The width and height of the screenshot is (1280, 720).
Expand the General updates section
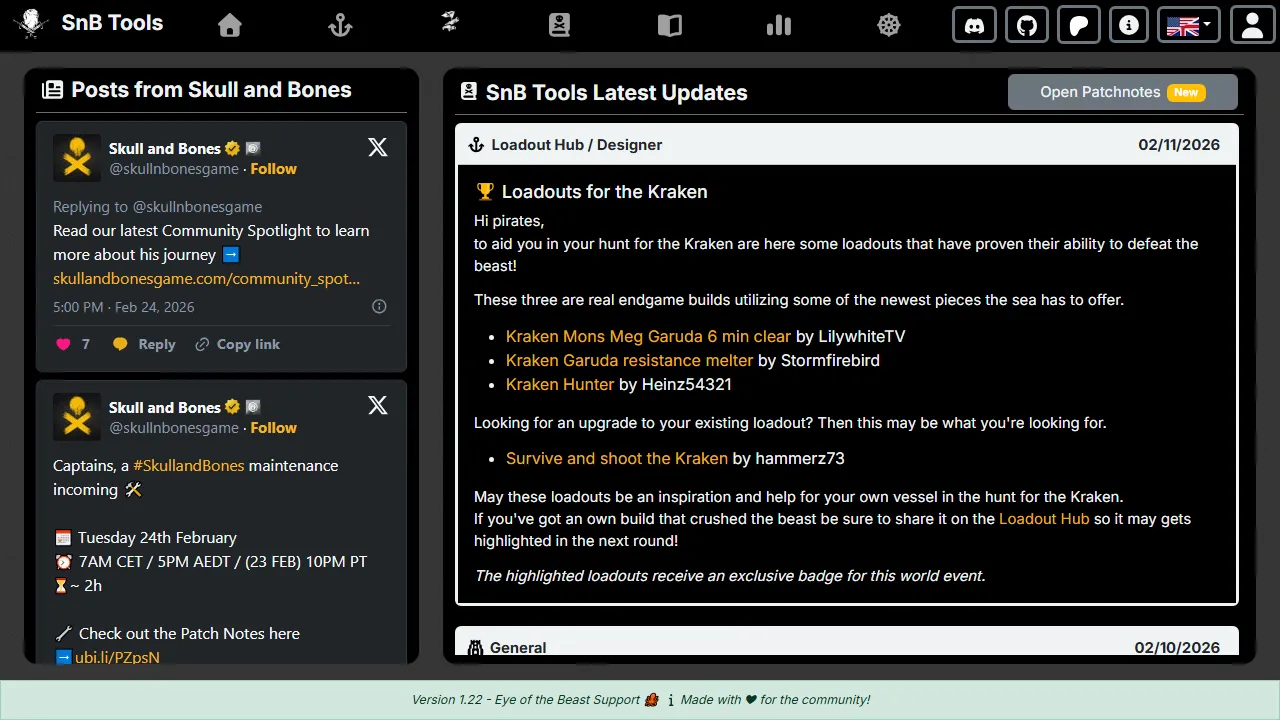(x=847, y=647)
